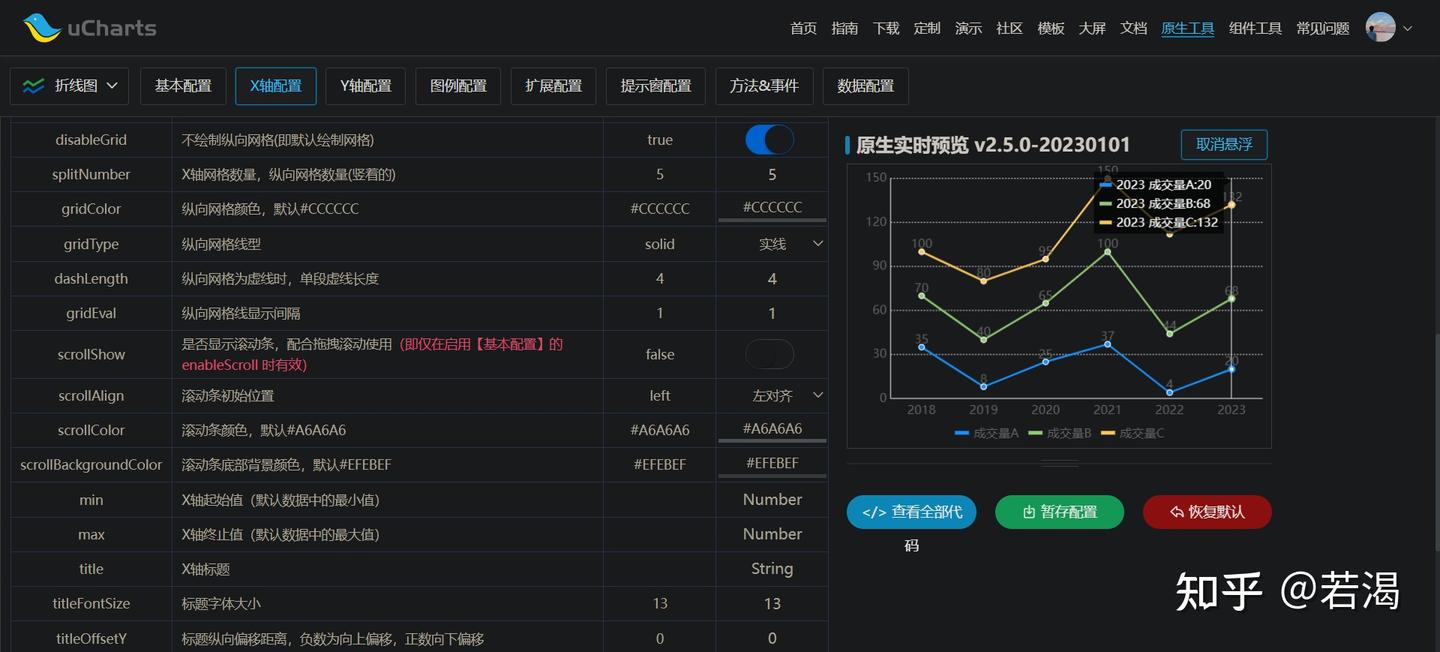The width and height of the screenshot is (1440, 652).
Task: Click the green 暂存配置 button
Action: (1059, 512)
